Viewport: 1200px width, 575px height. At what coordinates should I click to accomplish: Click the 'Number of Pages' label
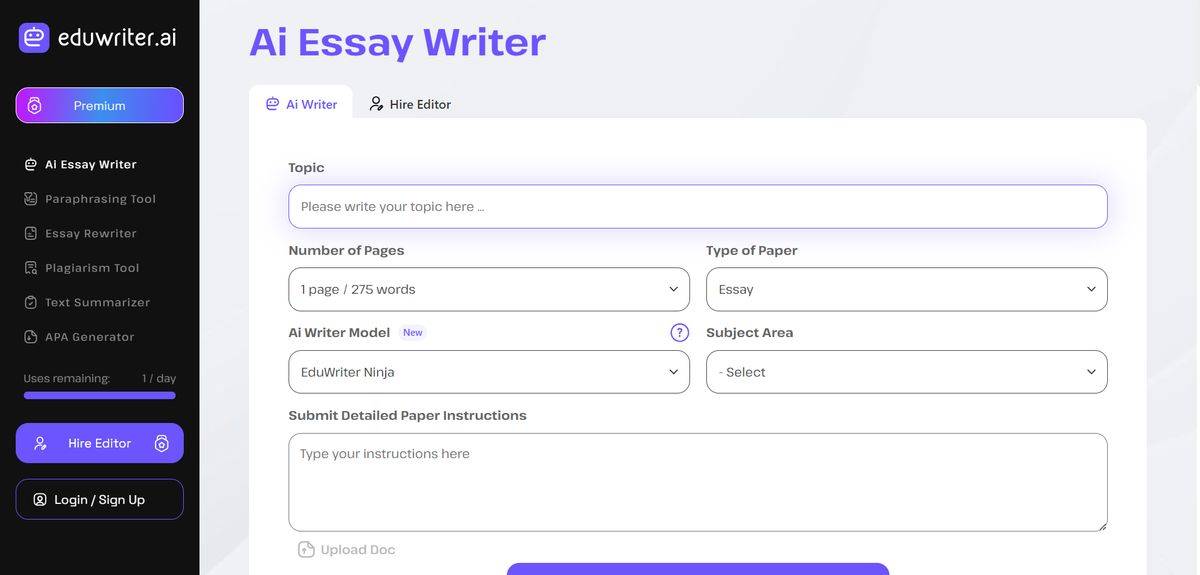point(346,250)
